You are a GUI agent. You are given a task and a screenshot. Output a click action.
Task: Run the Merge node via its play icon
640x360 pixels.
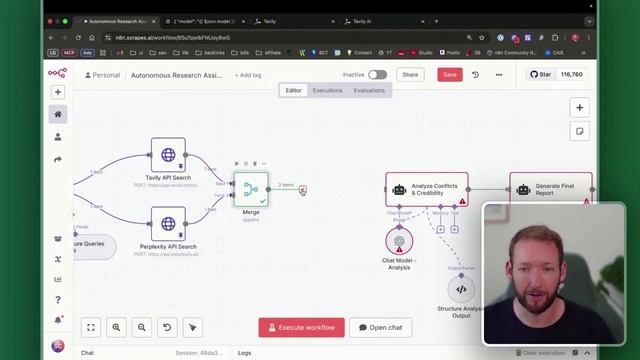click(x=237, y=164)
